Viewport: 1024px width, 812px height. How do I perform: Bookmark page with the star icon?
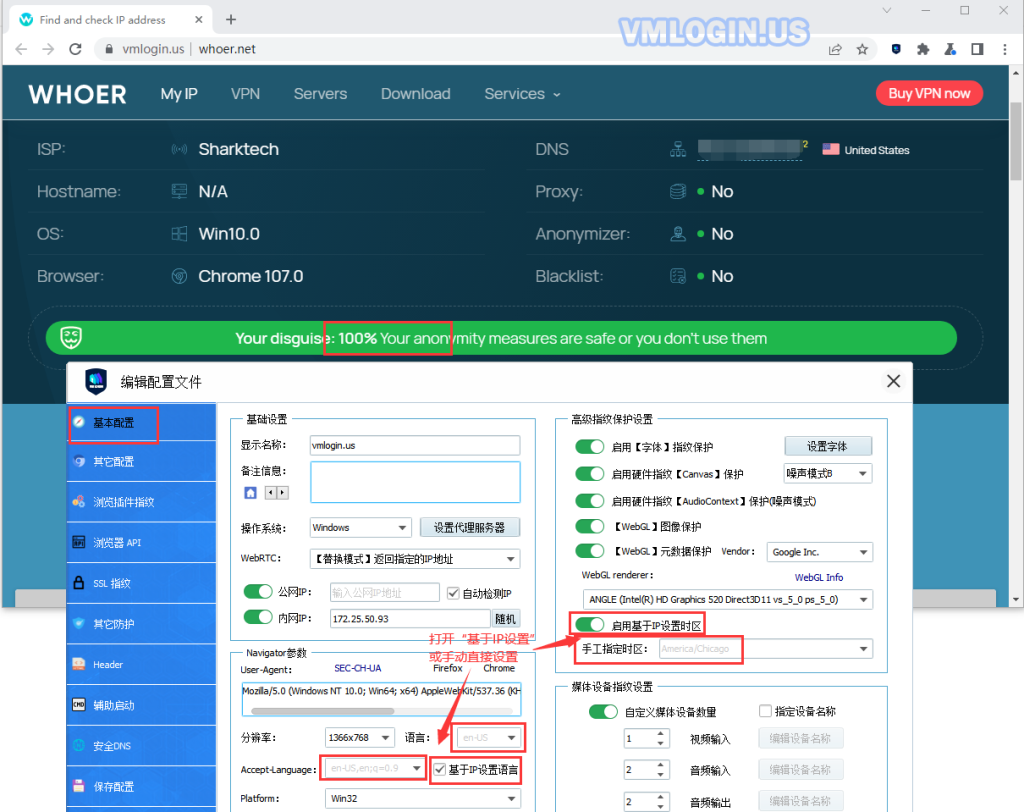862,50
